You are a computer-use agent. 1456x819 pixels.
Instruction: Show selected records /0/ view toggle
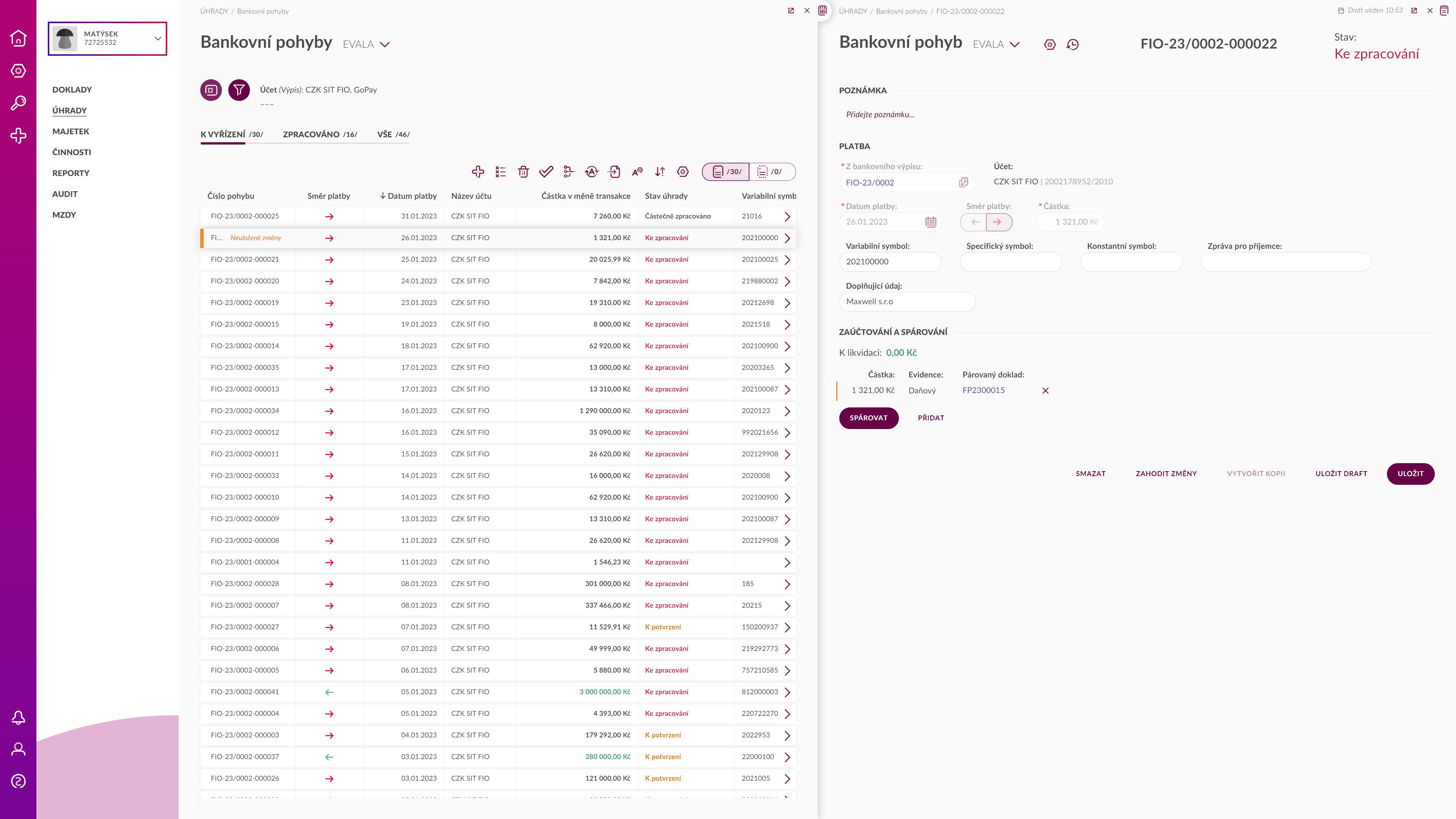tap(772, 172)
